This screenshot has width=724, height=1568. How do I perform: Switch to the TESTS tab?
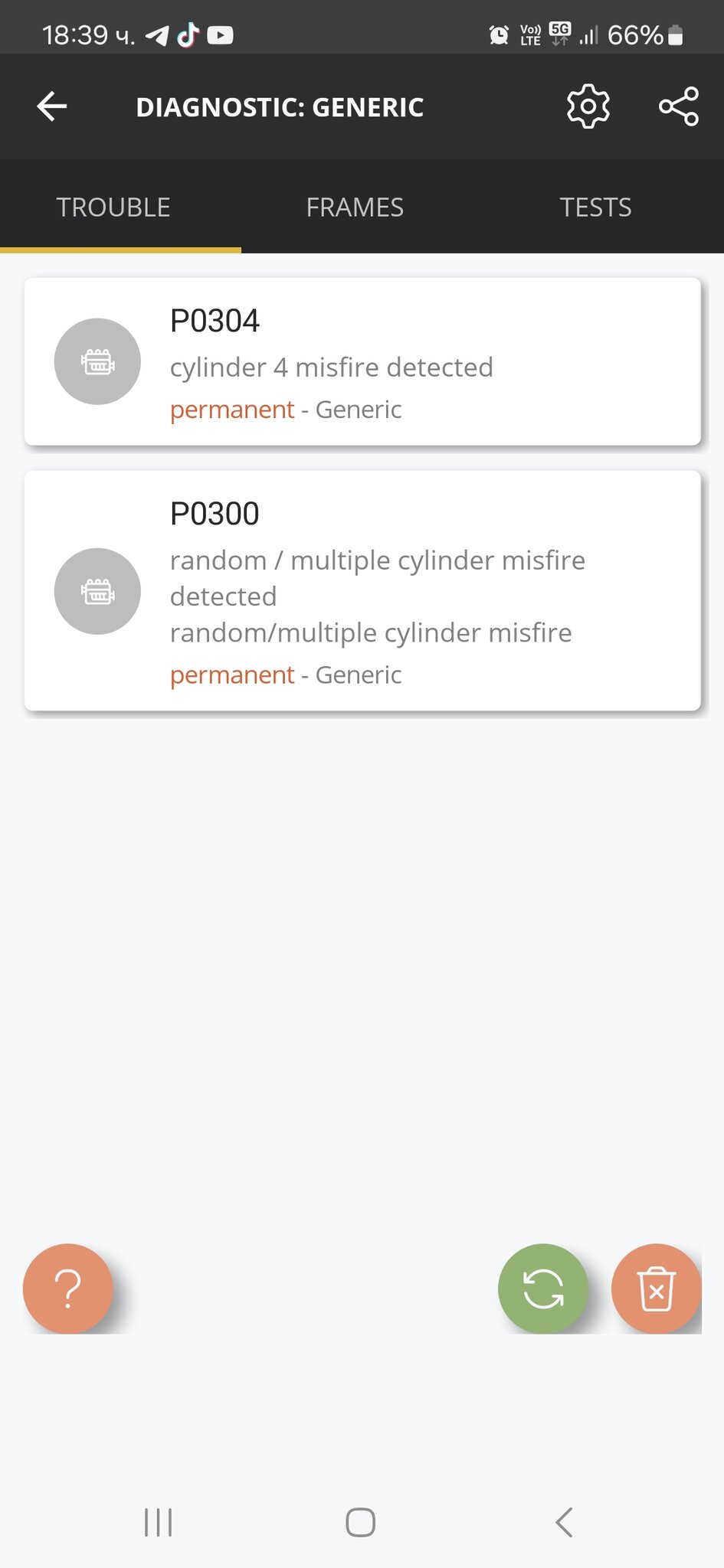pyautogui.click(x=595, y=207)
